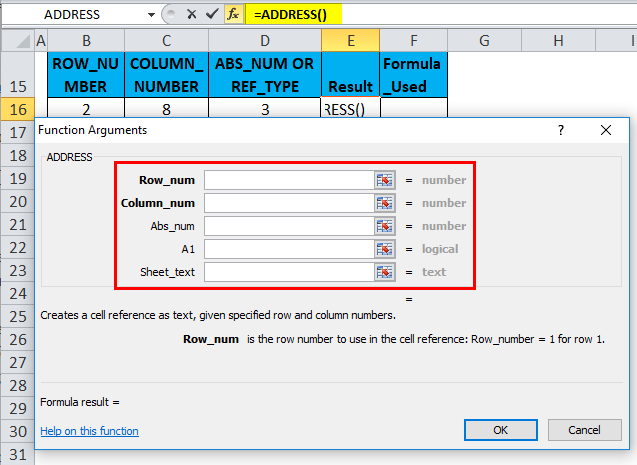This screenshot has height=465, width=637.
Task: Click the A1 input field
Action: coord(289,249)
